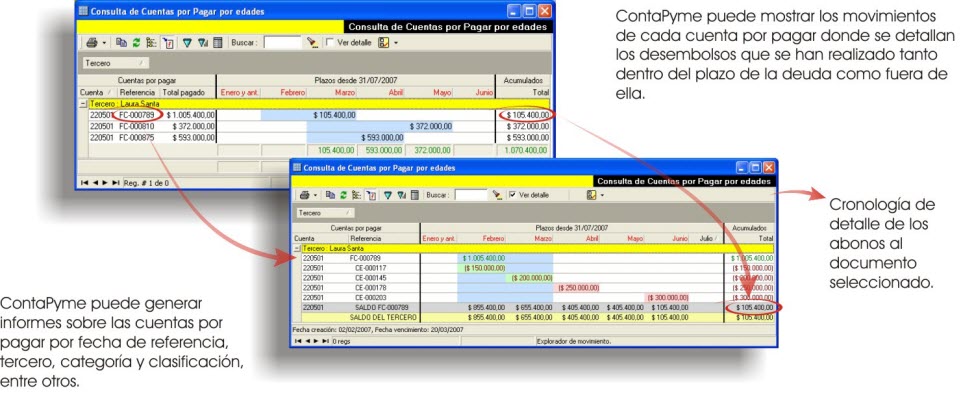Click the filter funnel icon in the lower window
Image resolution: width=960 pixels, height=393 pixels.
click(x=388, y=195)
